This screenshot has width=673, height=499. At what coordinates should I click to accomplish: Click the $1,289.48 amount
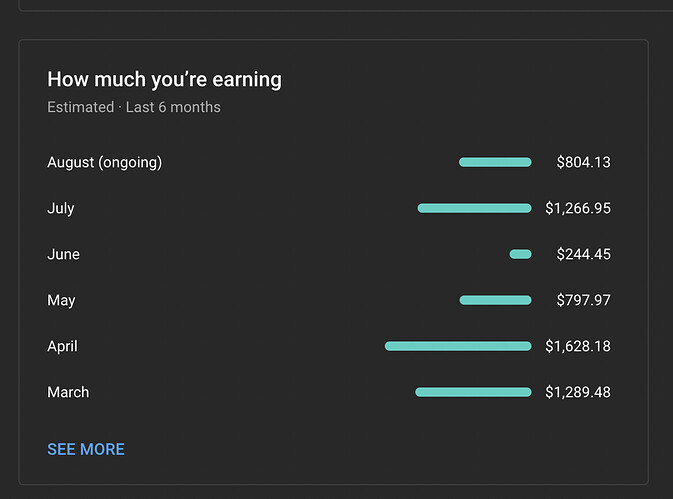pyautogui.click(x=578, y=392)
